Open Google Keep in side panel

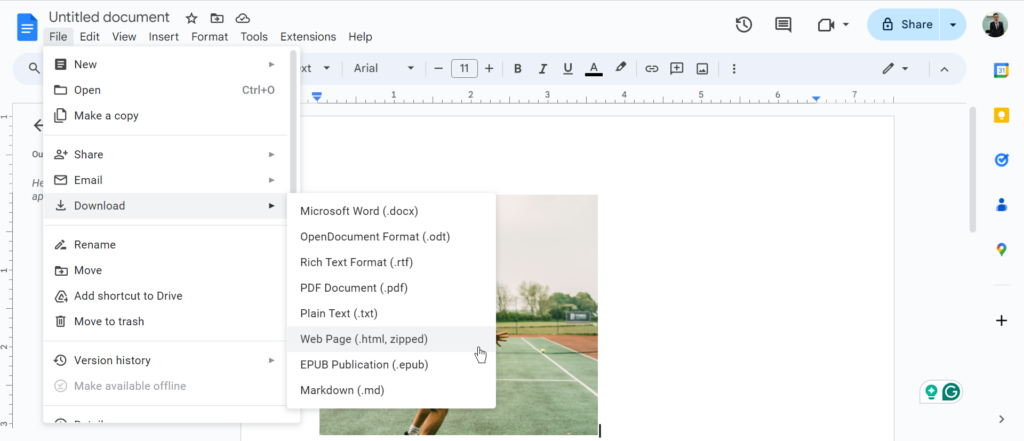click(1001, 115)
